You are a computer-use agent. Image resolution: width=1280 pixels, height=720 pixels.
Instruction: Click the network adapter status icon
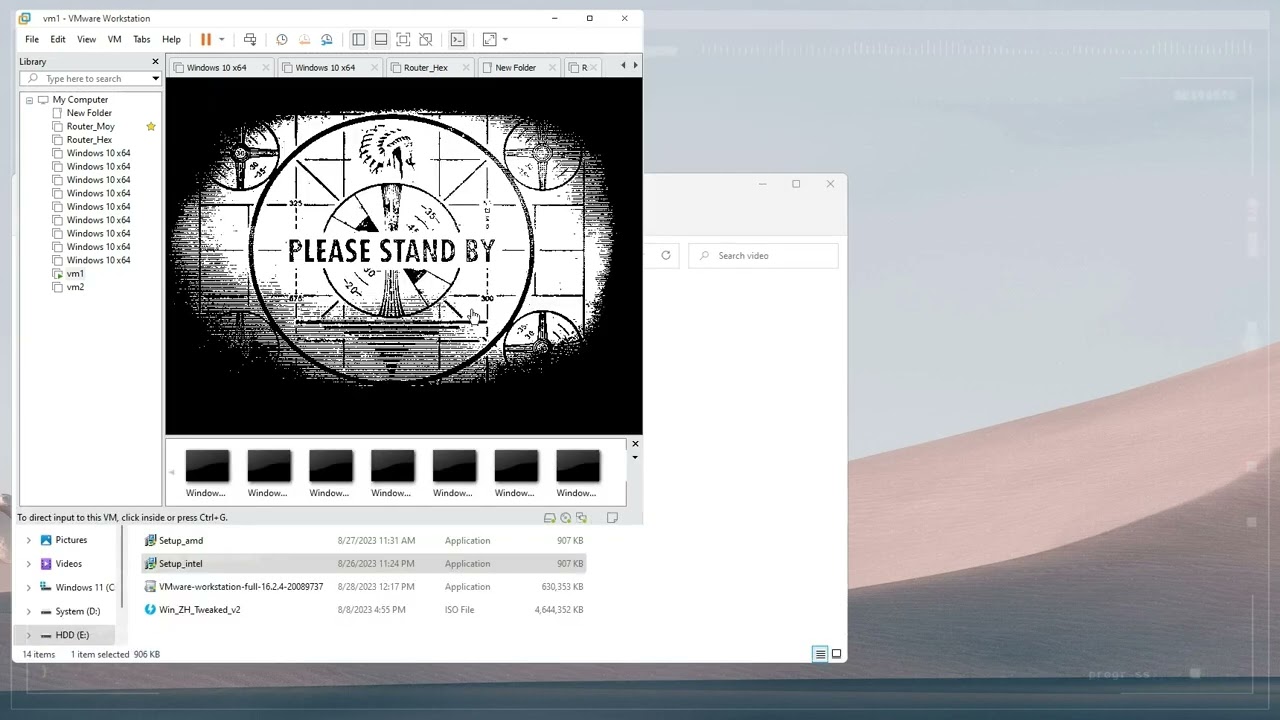pyautogui.click(x=581, y=518)
